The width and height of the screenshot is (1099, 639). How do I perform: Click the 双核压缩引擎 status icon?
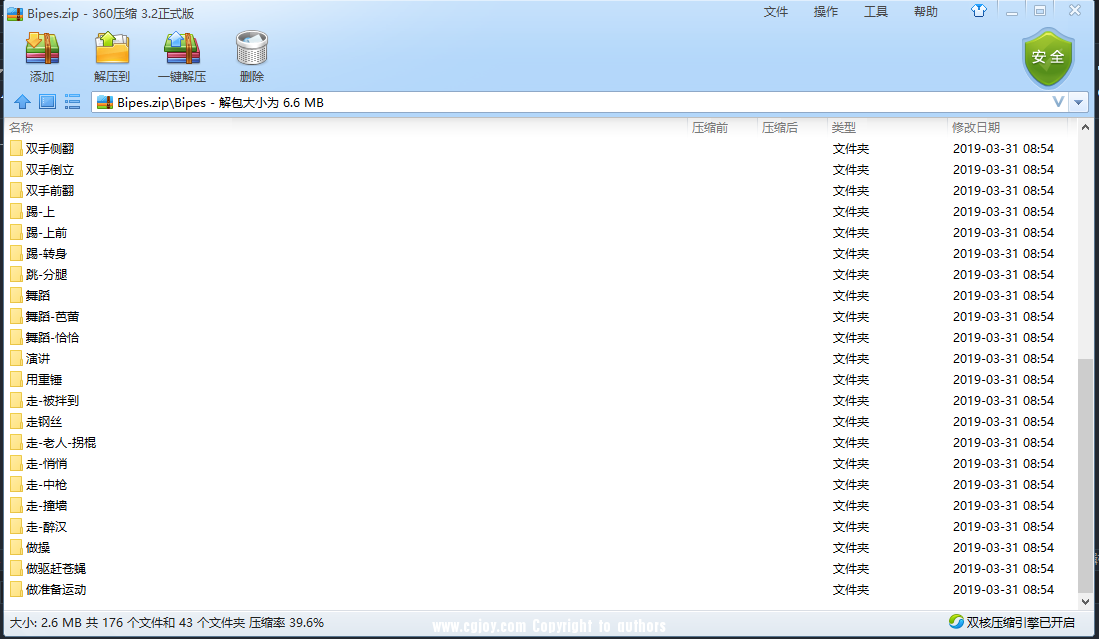tap(956, 623)
